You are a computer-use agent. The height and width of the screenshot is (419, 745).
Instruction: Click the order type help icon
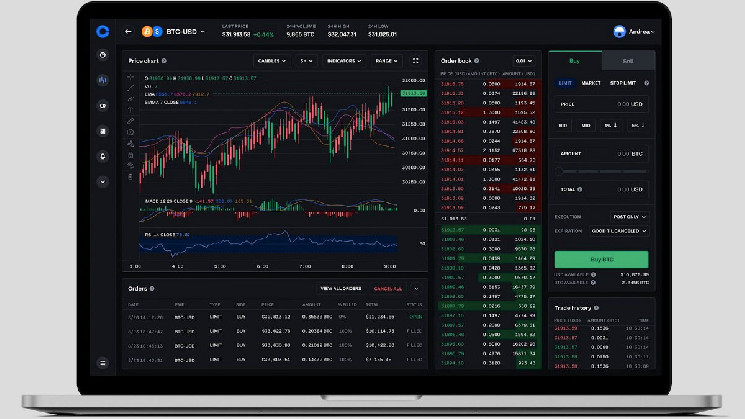coord(647,83)
